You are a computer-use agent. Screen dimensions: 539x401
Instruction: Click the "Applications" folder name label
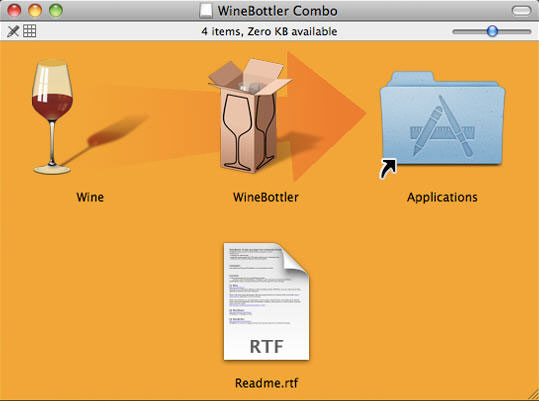(442, 198)
